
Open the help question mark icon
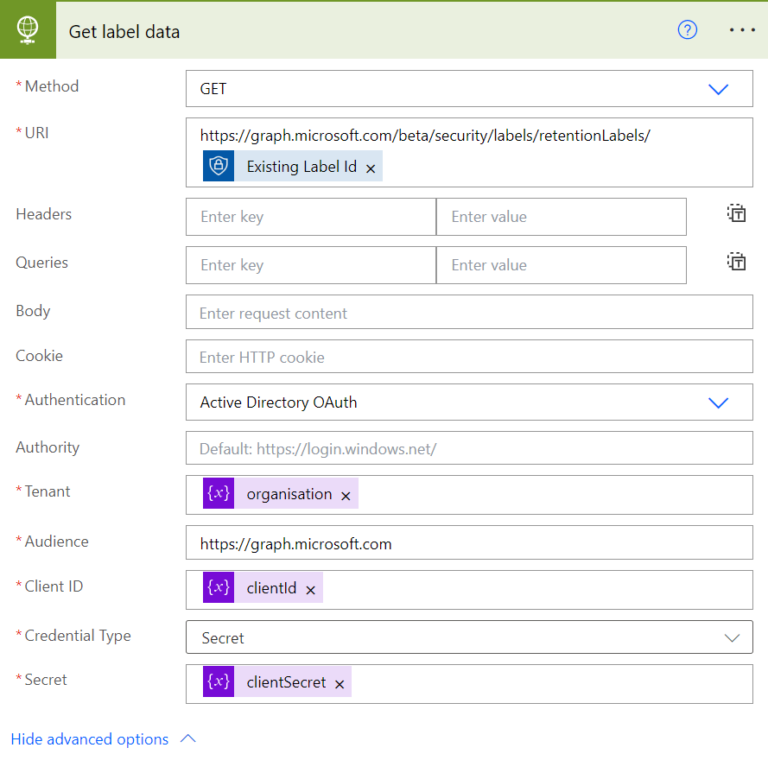(687, 30)
